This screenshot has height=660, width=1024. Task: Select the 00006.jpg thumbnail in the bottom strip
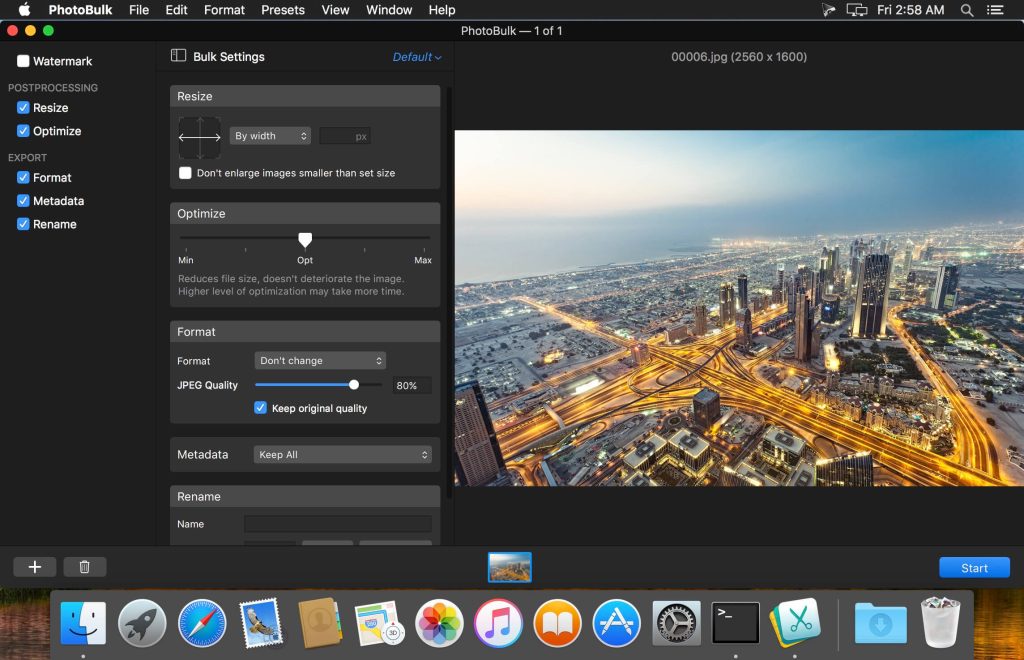coord(510,567)
